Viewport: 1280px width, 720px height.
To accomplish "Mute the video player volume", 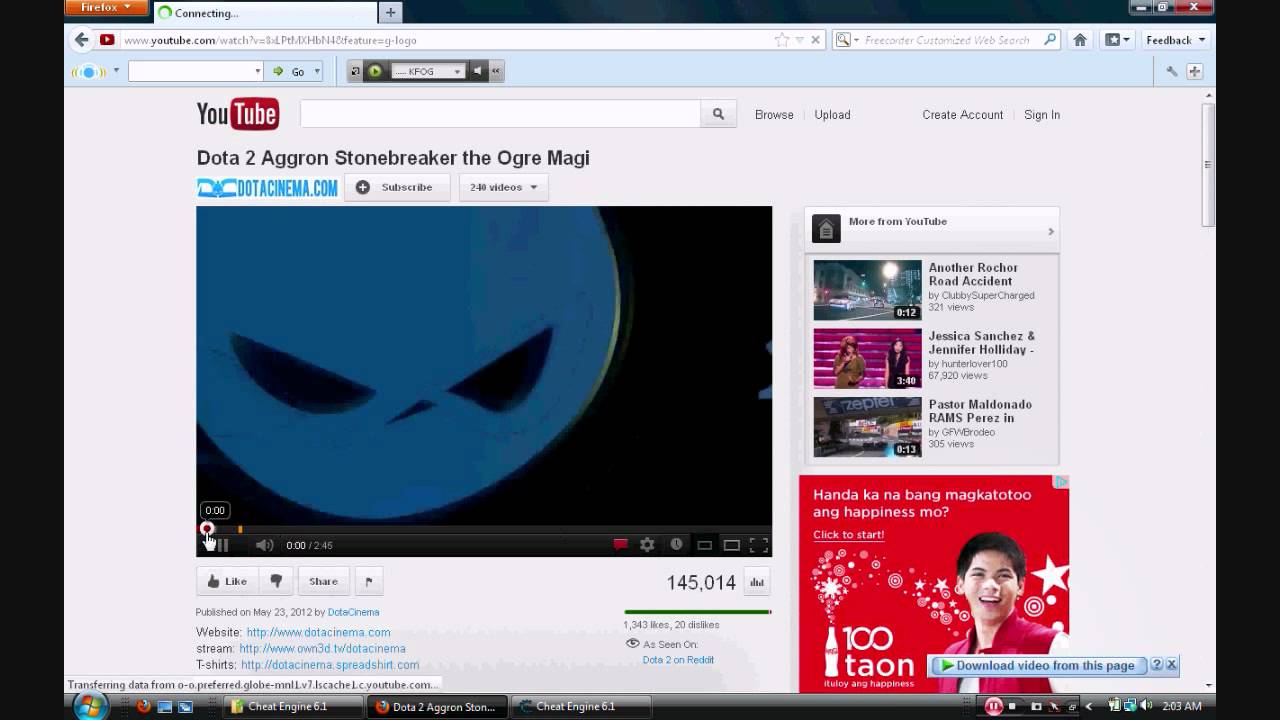I will point(264,545).
